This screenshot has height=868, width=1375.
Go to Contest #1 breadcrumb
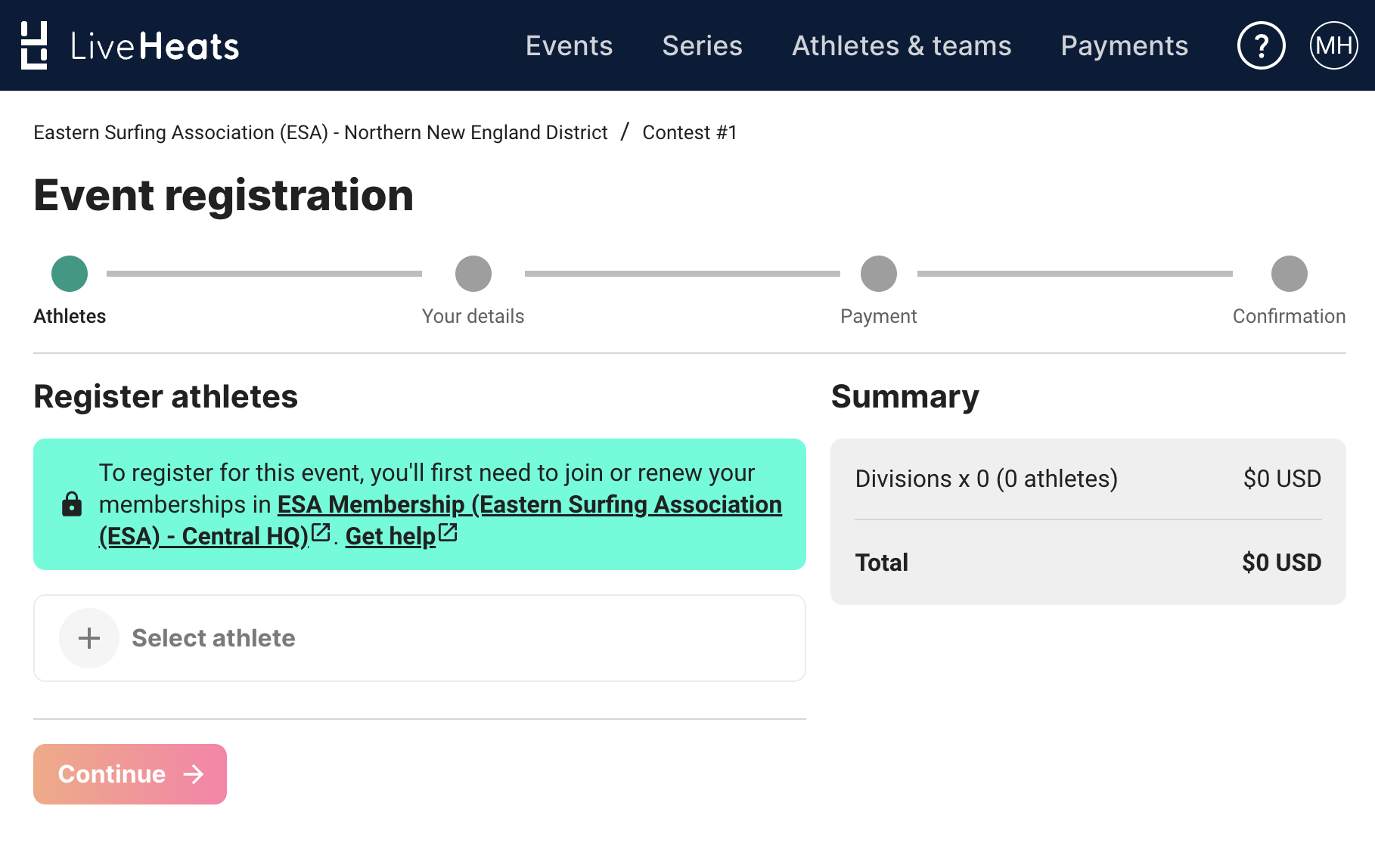click(x=690, y=132)
